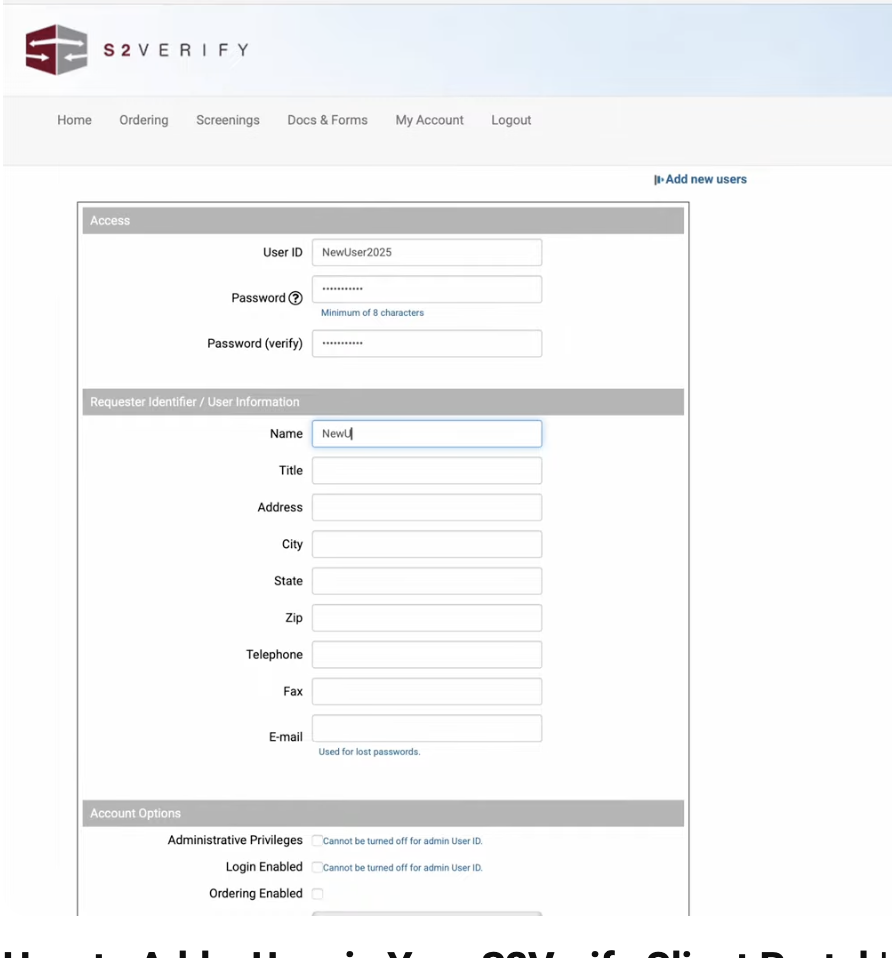
Task: Open the Home menu item
Action: tap(75, 120)
